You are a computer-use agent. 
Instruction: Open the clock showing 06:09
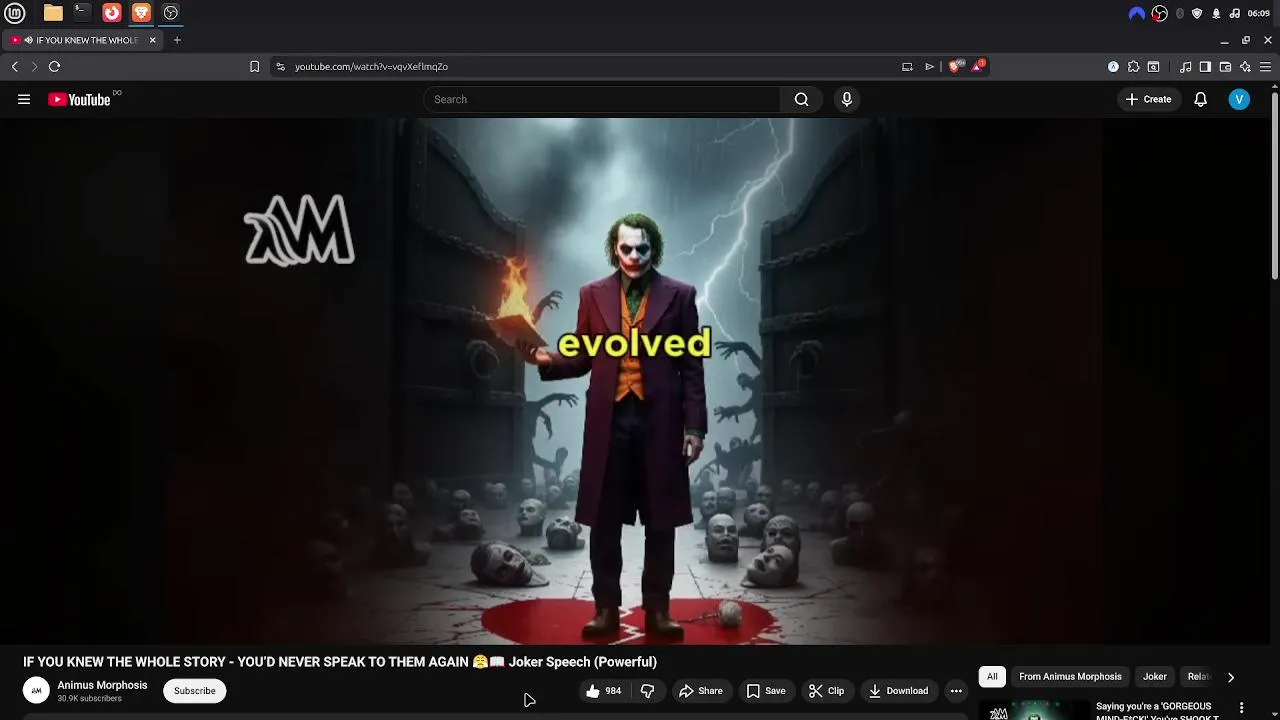(x=1258, y=13)
